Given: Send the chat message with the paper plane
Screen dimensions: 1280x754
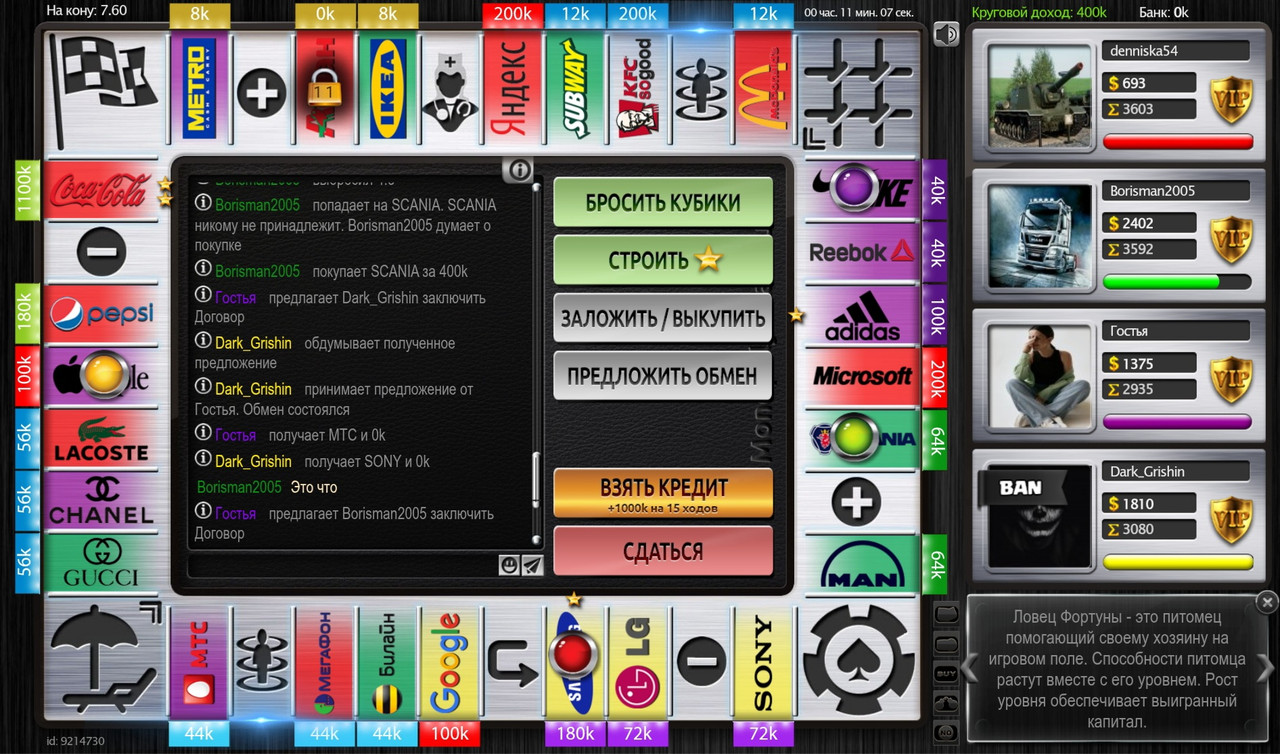Looking at the screenshot, I should coord(533,565).
